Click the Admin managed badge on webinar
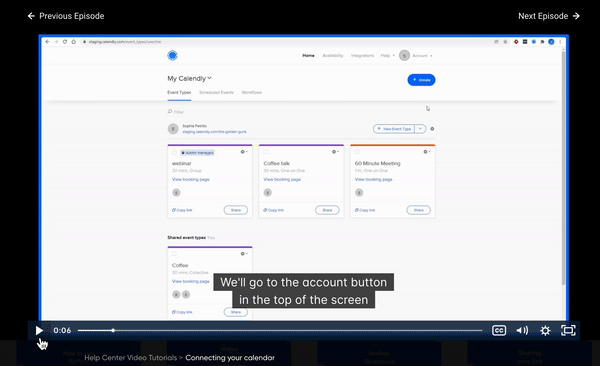 coord(197,153)
